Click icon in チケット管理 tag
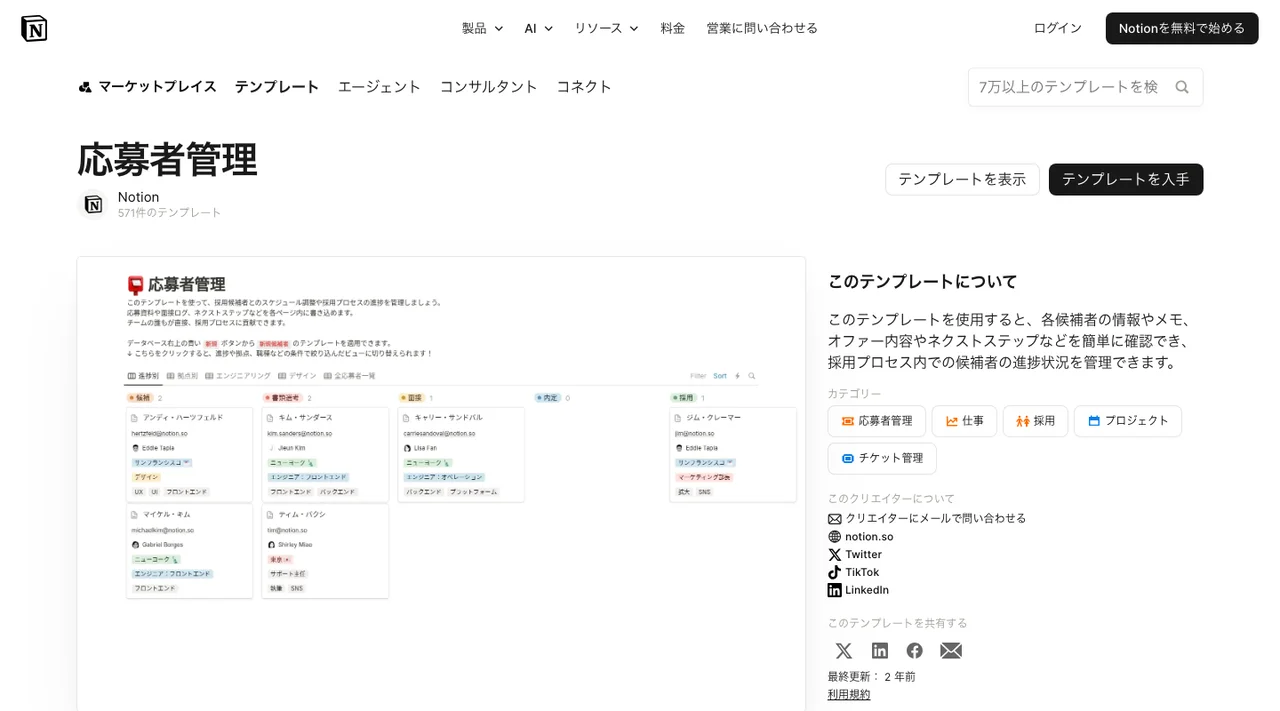This screenshot has width=1280, height=711. tap(848, 458)
